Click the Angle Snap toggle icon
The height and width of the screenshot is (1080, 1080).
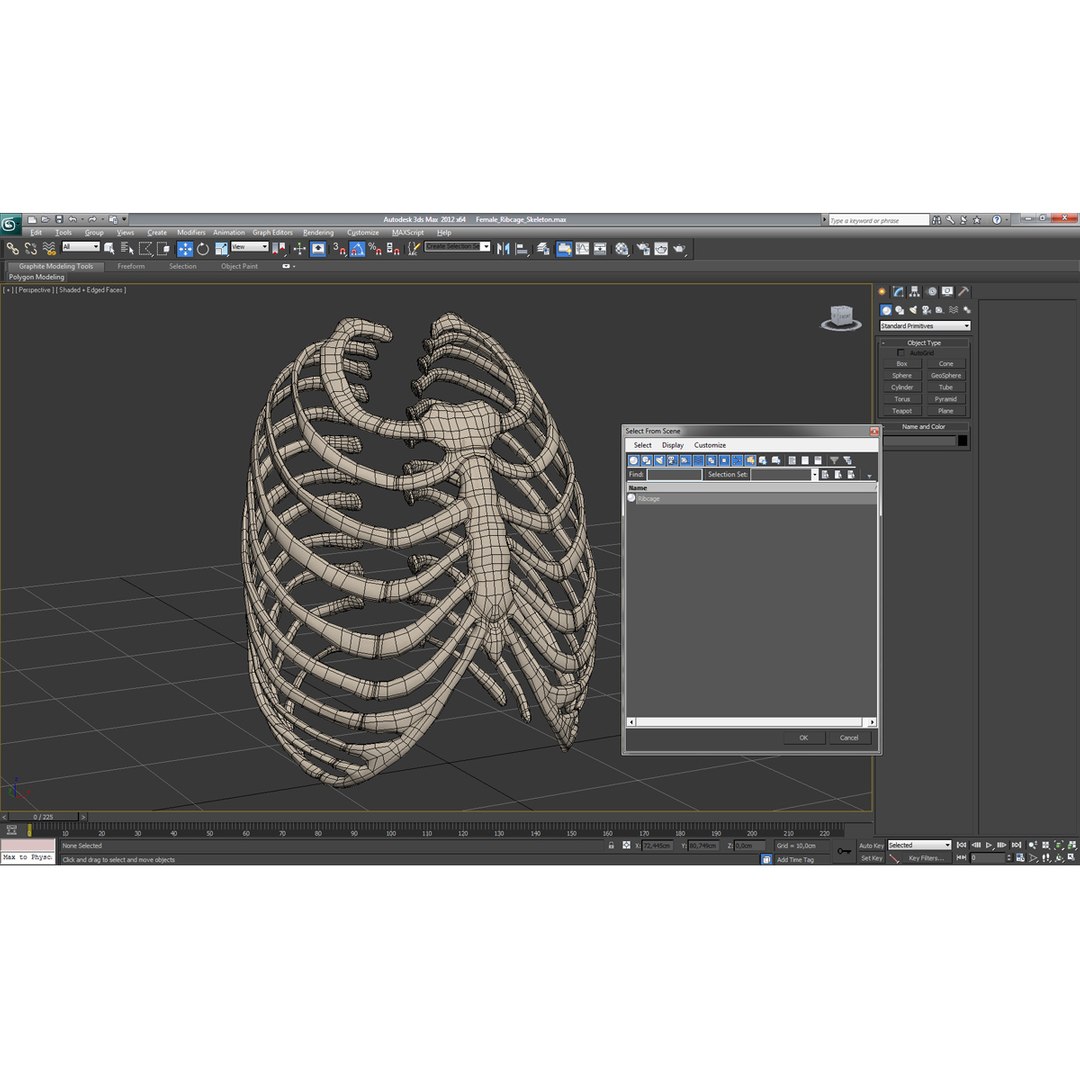pos(357,249)
